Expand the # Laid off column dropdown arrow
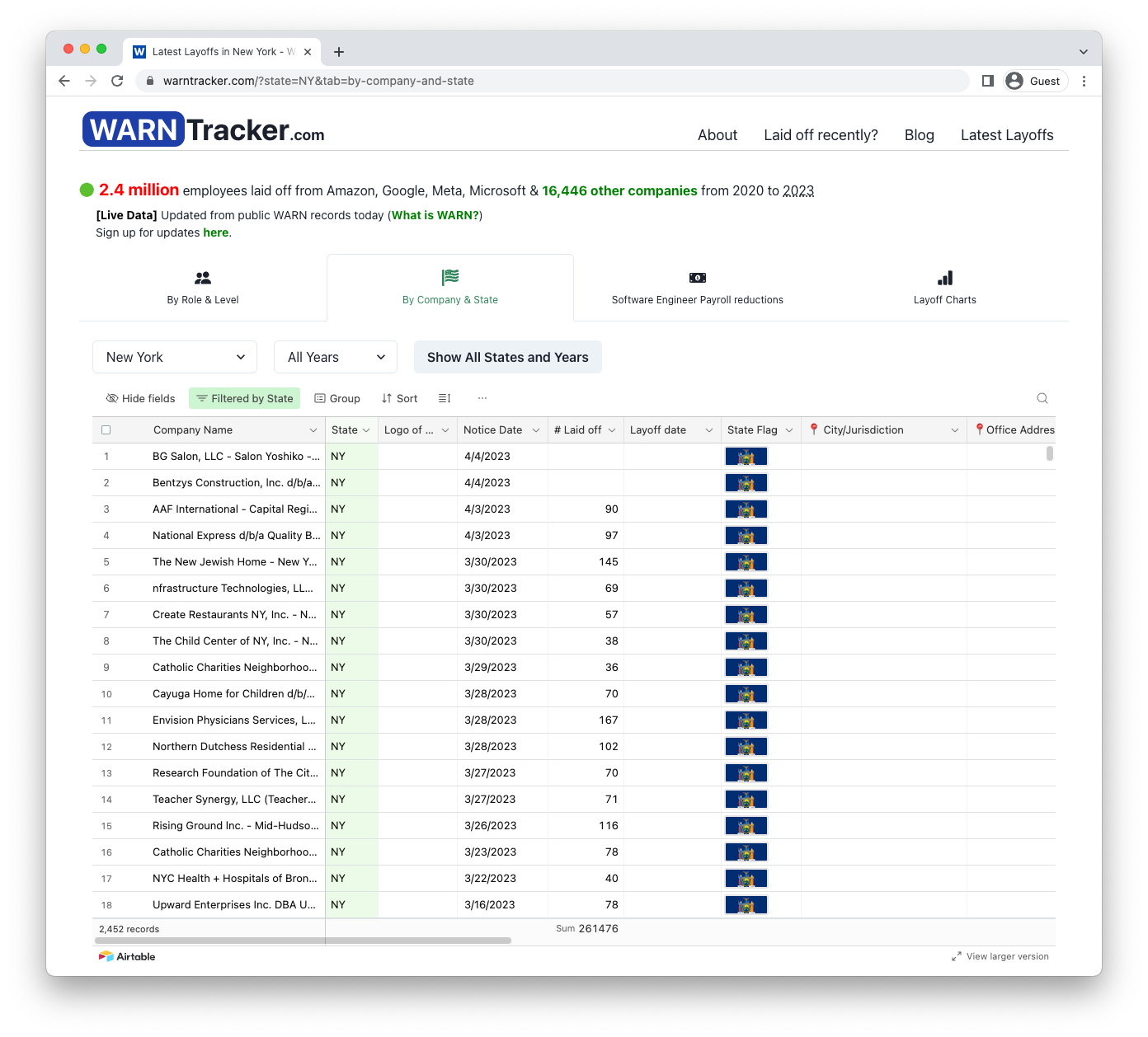Viewport: 1148px width, 1037px height. click(612, 430)
